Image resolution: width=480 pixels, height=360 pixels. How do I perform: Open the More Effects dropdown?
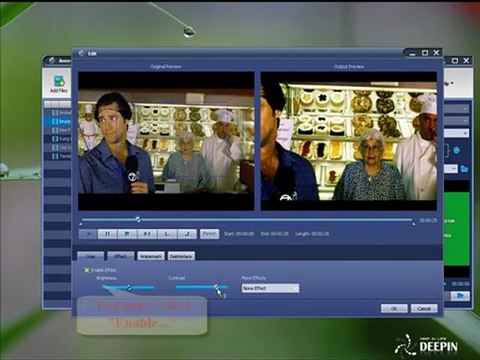pos(270,288)
